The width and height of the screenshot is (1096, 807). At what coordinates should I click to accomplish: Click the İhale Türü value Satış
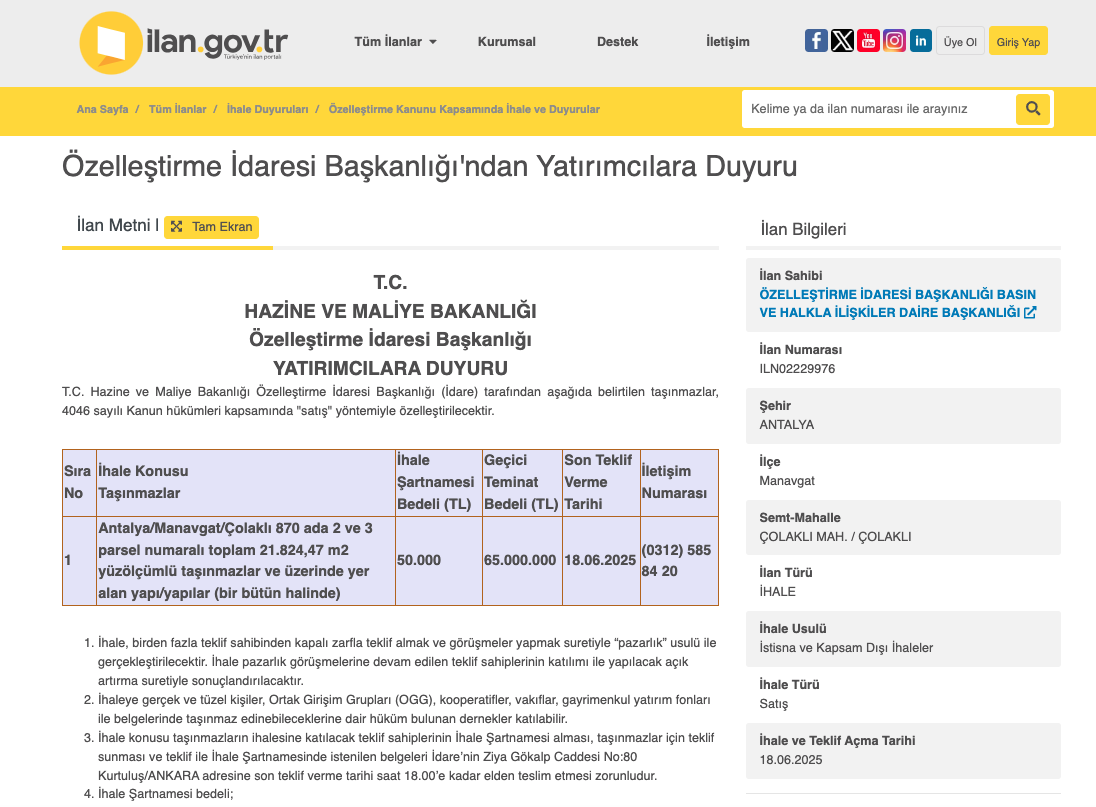[x=773, y=704]
